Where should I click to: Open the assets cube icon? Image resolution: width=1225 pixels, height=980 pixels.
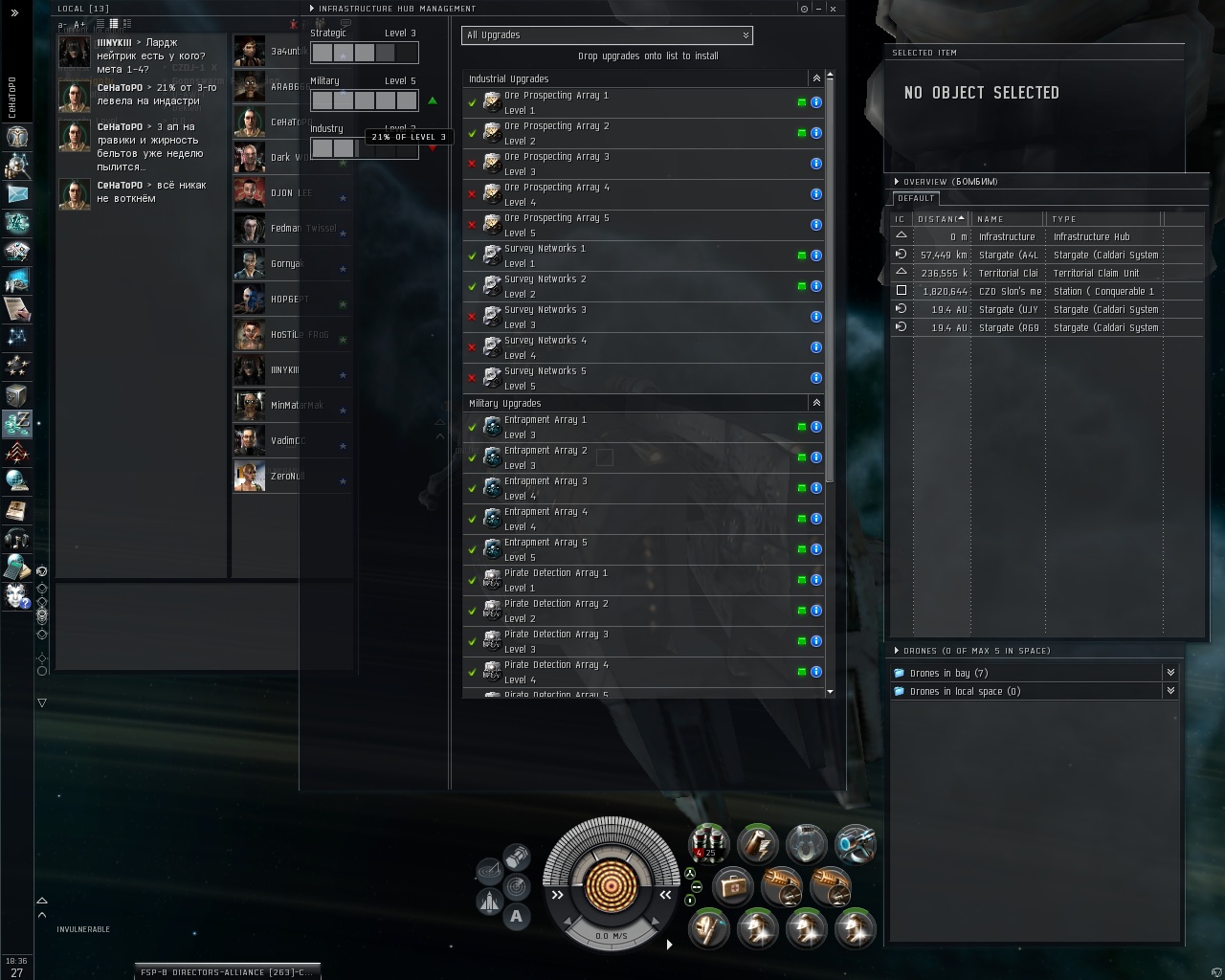click(x=17, y=394)
